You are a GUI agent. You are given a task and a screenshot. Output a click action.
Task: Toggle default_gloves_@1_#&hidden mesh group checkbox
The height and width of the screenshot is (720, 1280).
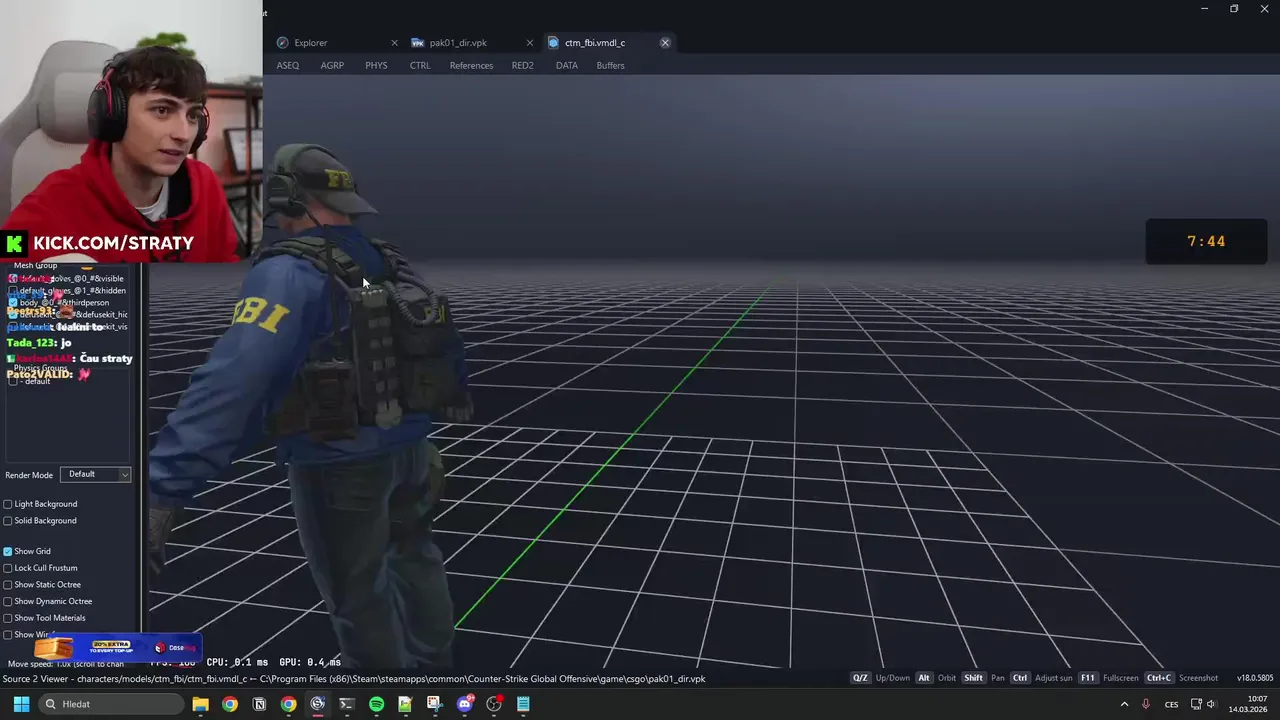point(13,291)
